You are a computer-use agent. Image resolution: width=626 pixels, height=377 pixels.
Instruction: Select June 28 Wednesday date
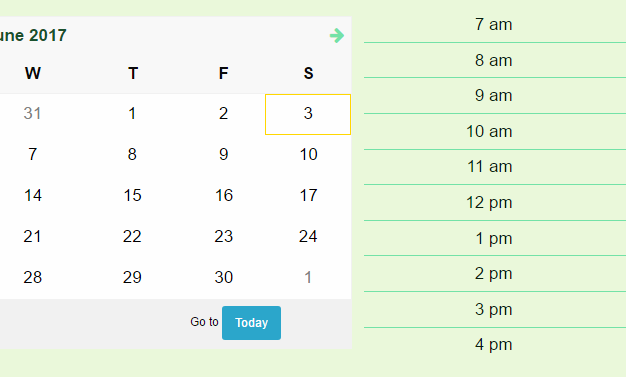(32, 277)
